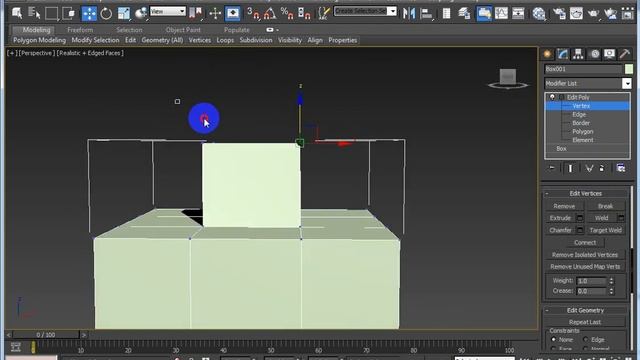The height and width of the screenshot is (360, 640).
Task: Toggle the 3D Snaps icon
Action: click(x=253, y=13)
